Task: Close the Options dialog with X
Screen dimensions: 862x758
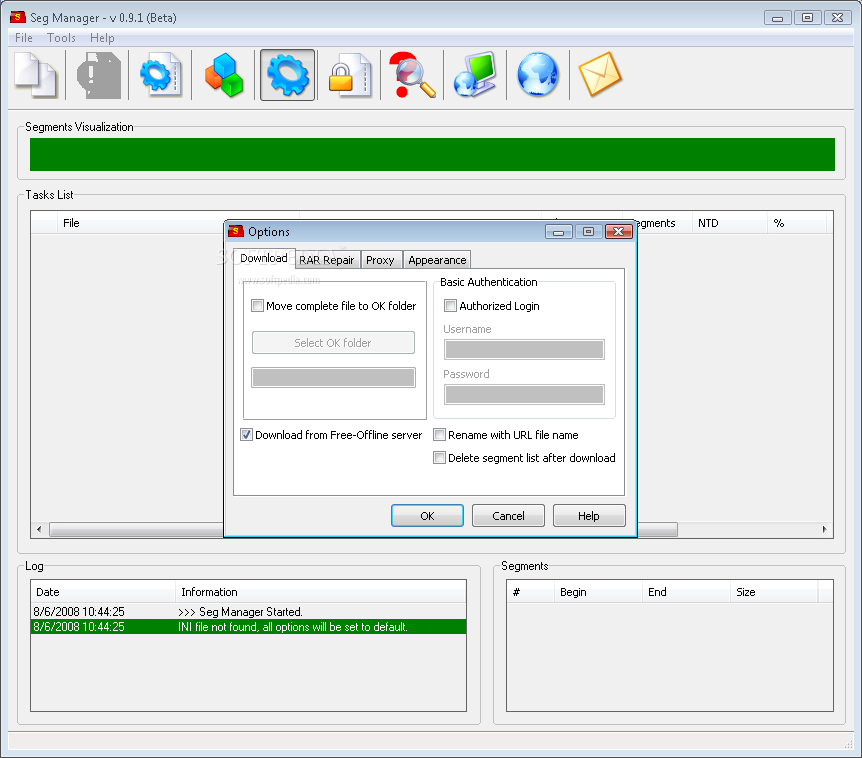Action: (x=618, y=231)
